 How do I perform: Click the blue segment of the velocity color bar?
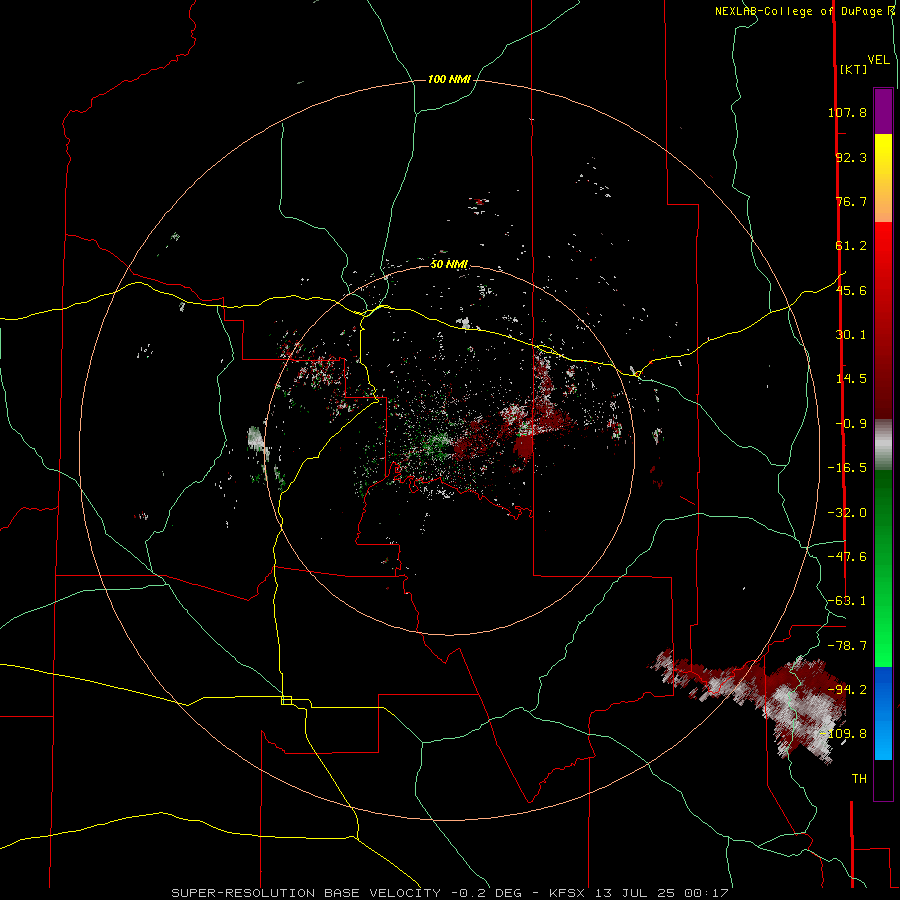coord(883,713)
